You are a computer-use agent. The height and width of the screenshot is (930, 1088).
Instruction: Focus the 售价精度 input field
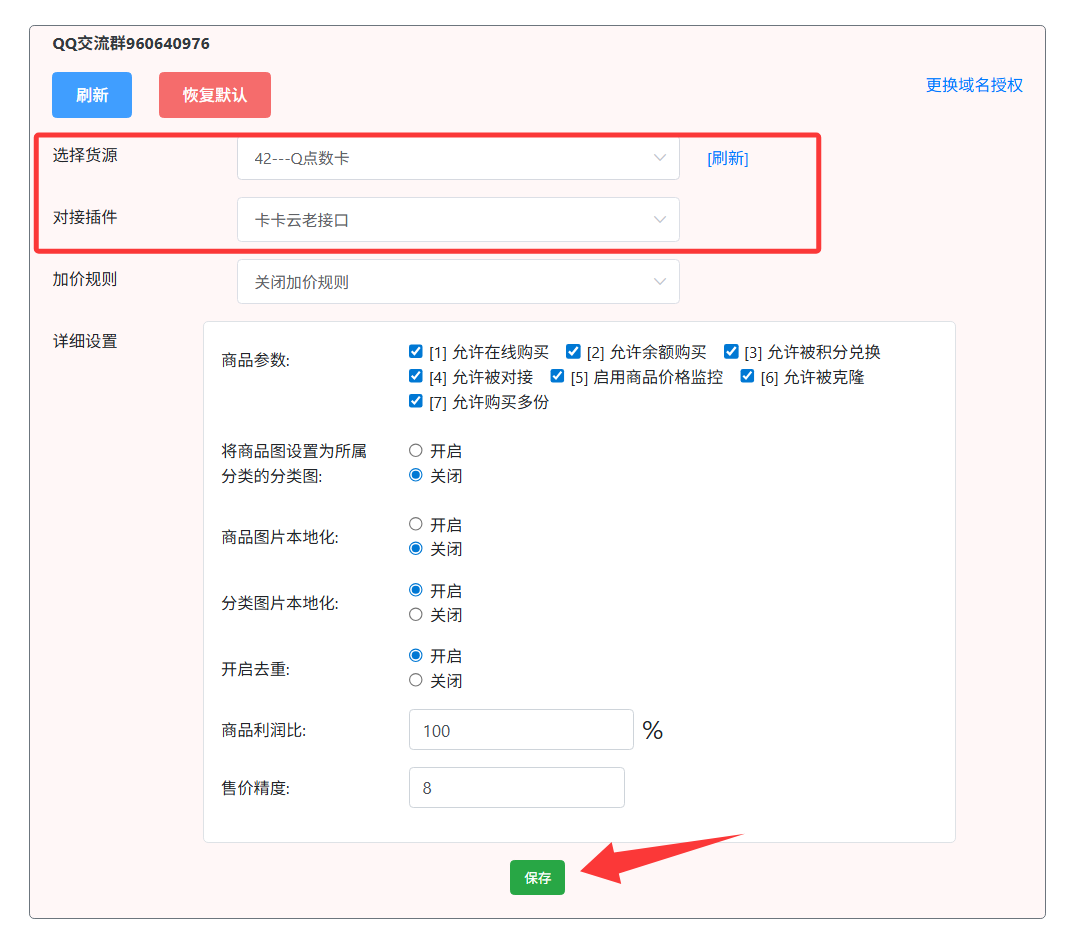coord(516,788)
